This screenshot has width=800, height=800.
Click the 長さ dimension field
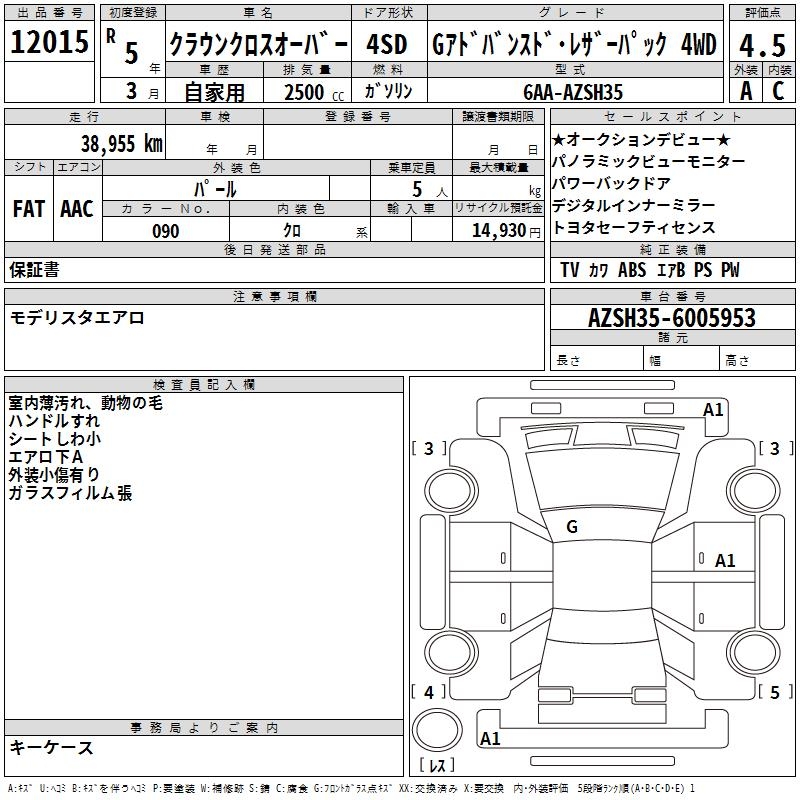[x=596, y=359]
